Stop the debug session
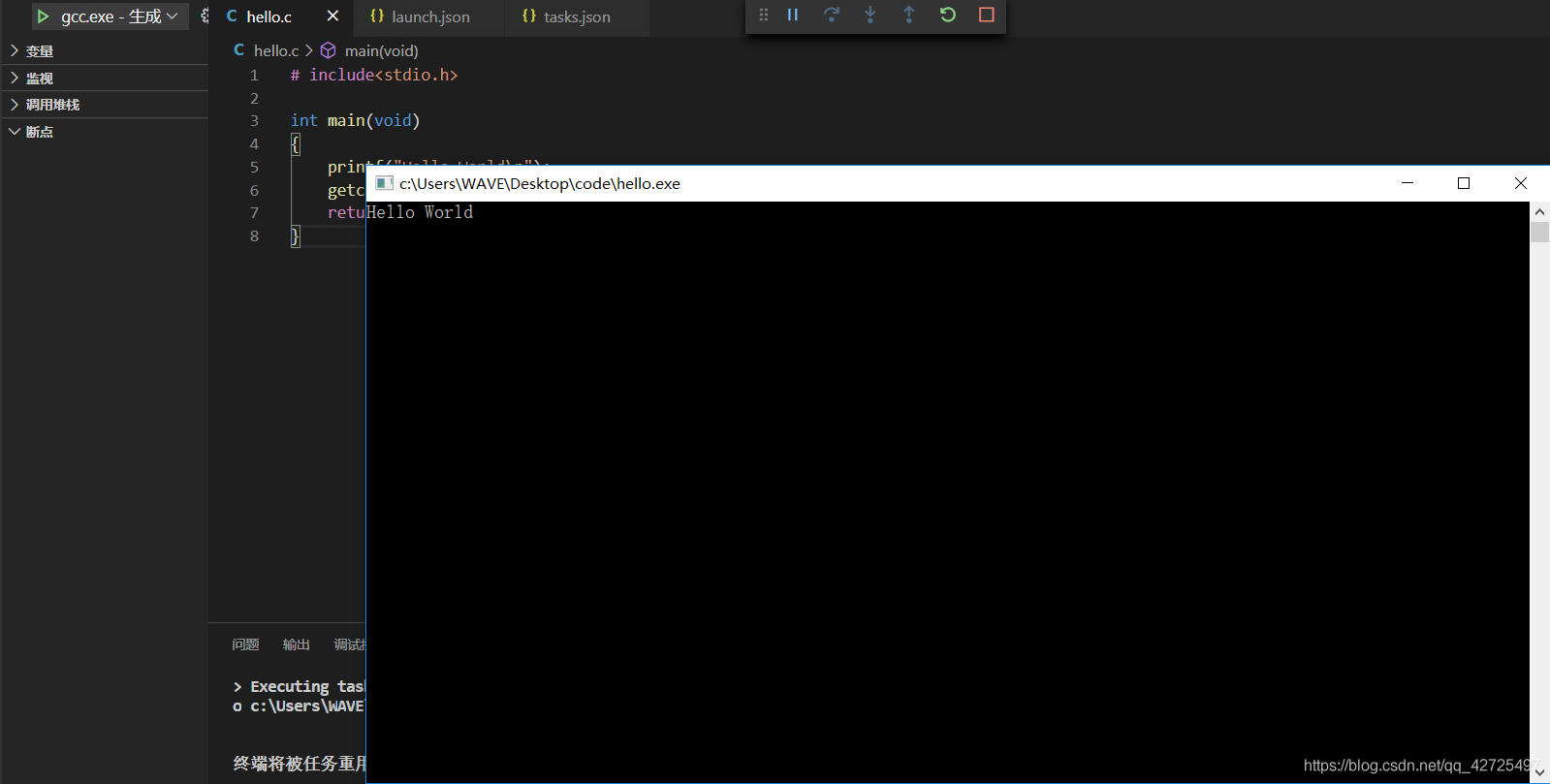1550x784 pixels. pos(987,16)
